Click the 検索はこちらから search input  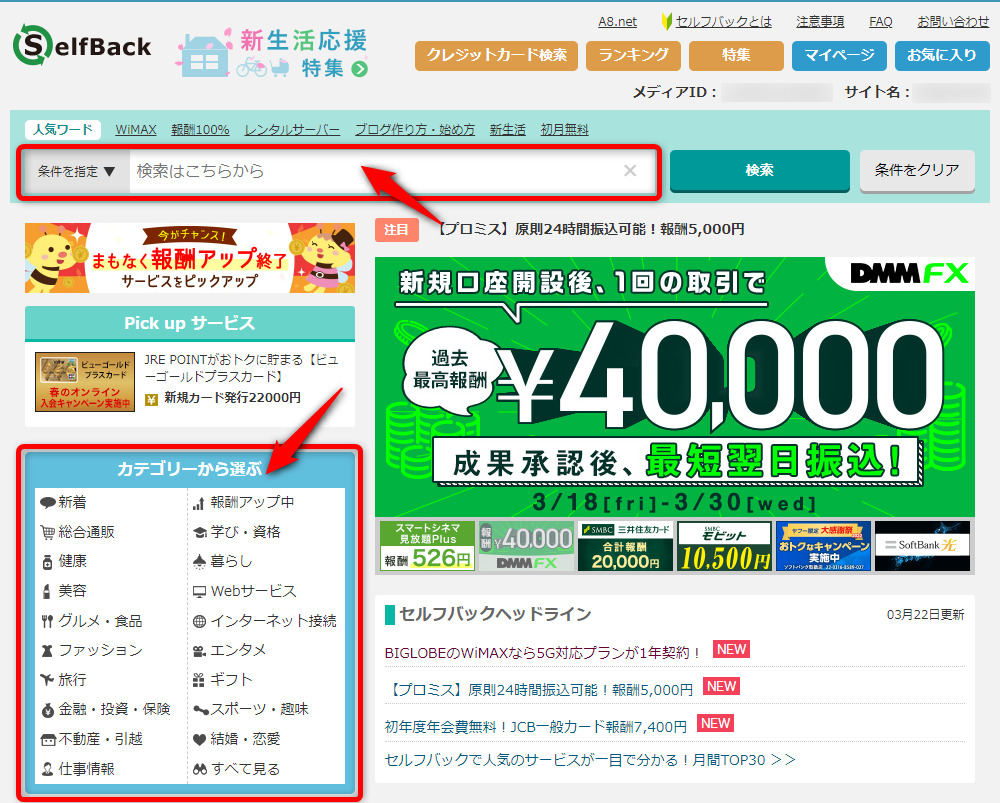[376, 171]
